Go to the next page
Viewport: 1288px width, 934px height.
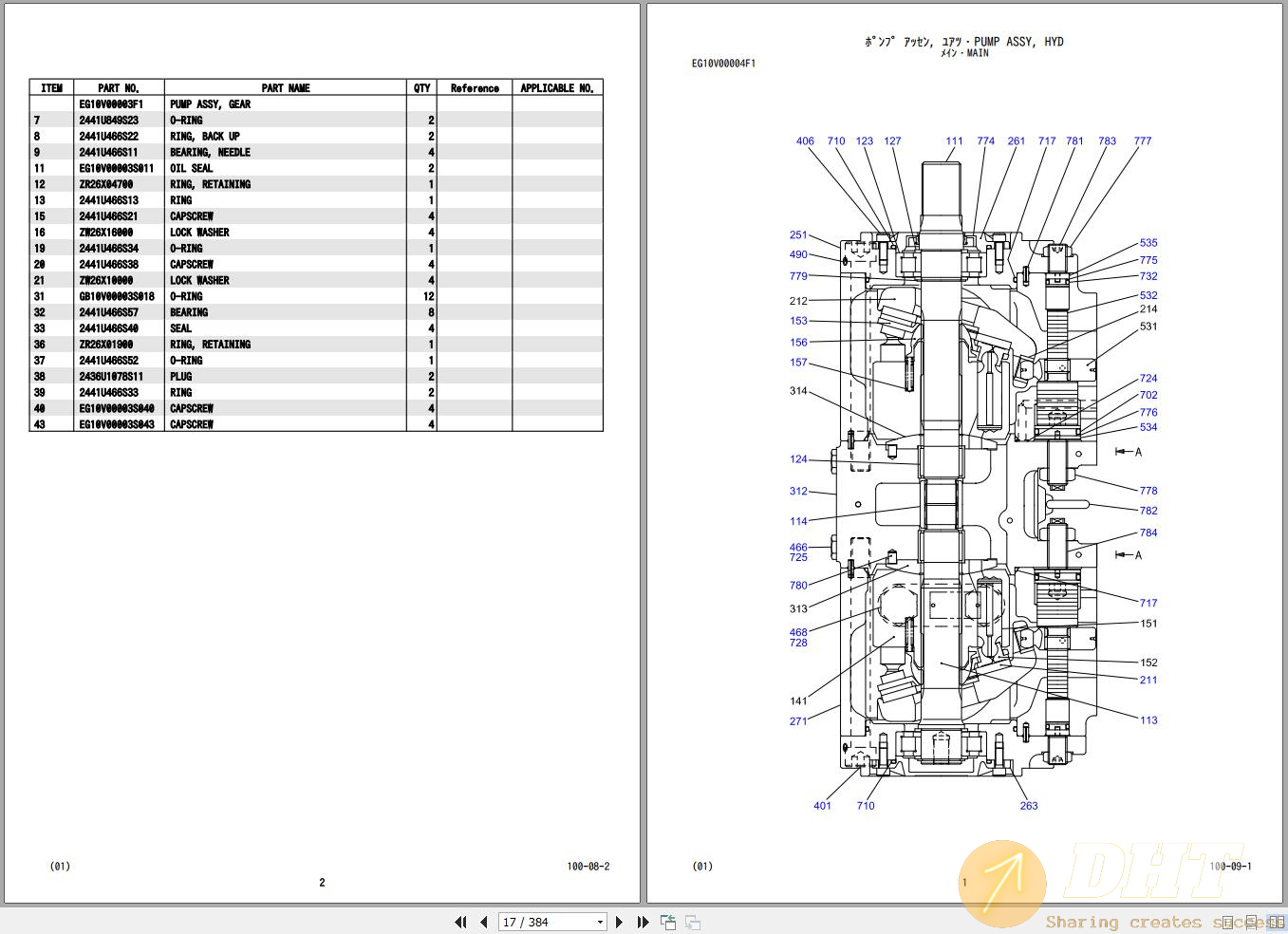620,922
